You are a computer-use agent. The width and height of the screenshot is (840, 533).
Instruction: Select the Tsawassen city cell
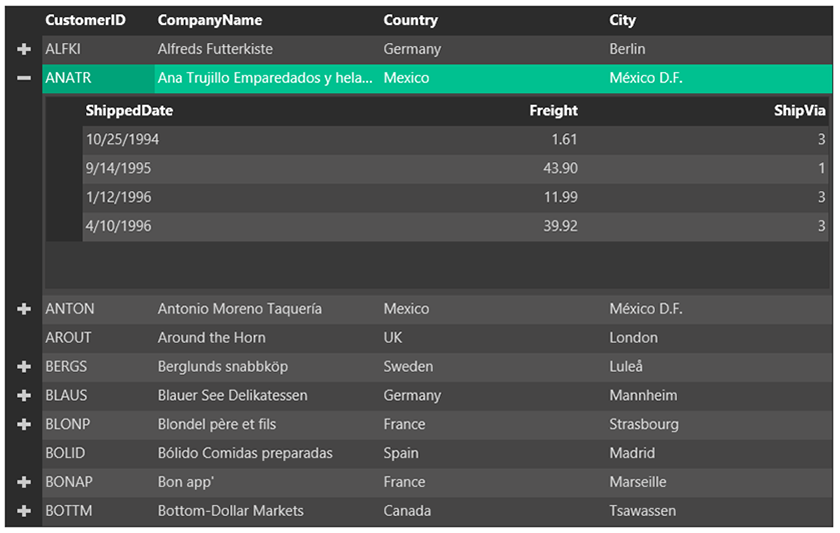click(x=642, y=511)
